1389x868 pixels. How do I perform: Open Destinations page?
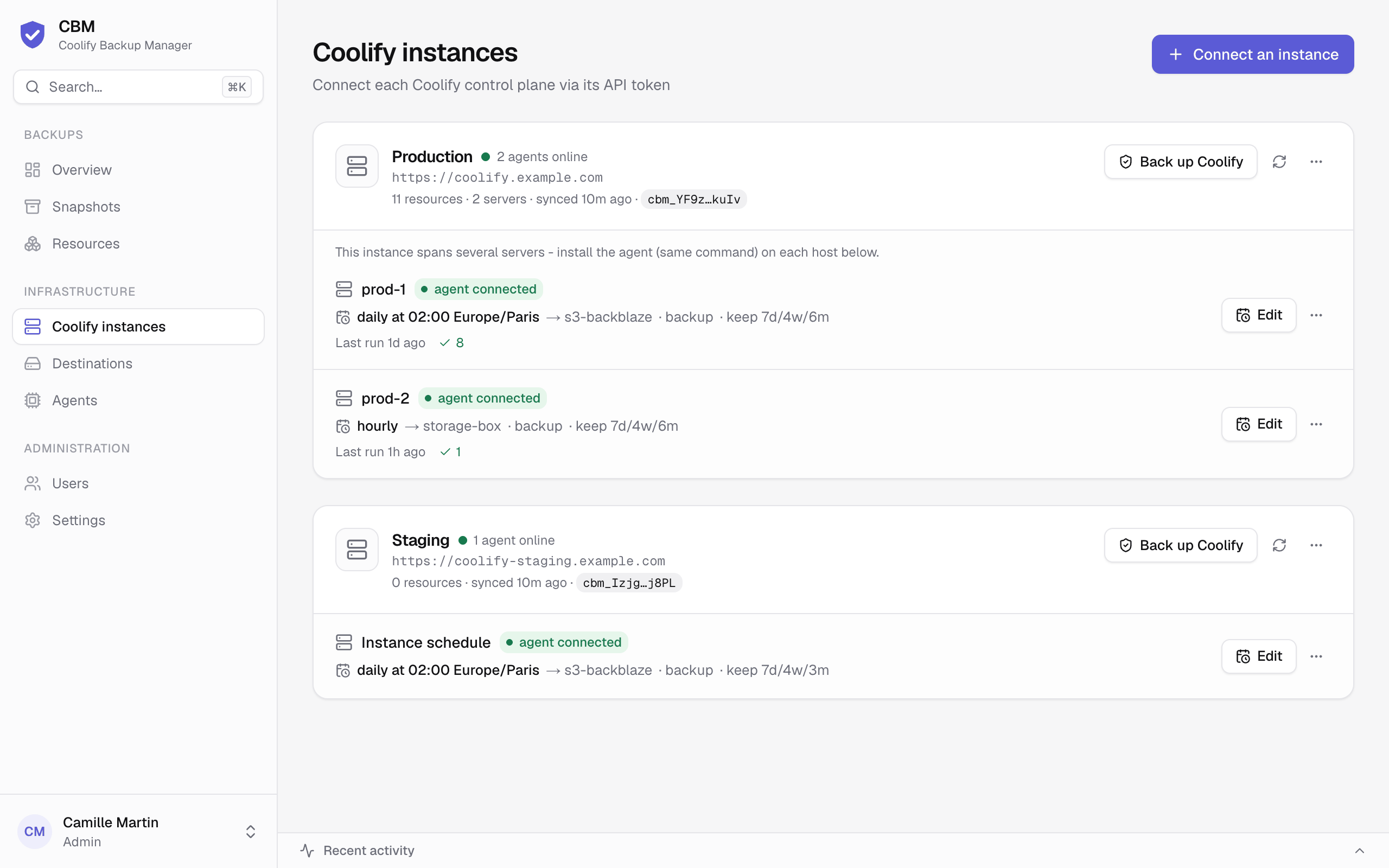[x=138, y=363]
